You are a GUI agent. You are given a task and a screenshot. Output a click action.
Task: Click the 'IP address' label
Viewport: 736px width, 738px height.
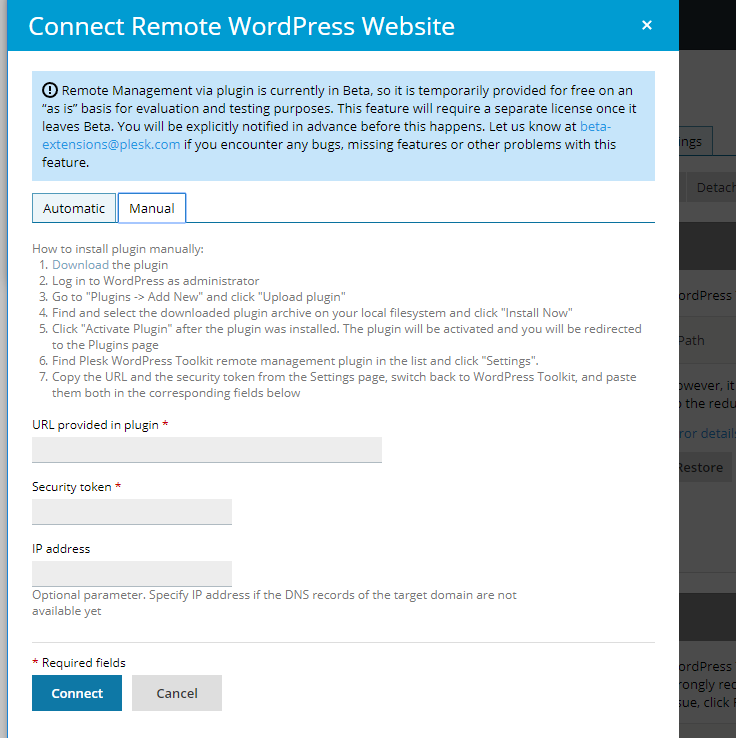pyautogui.click(x=61, y=549)
